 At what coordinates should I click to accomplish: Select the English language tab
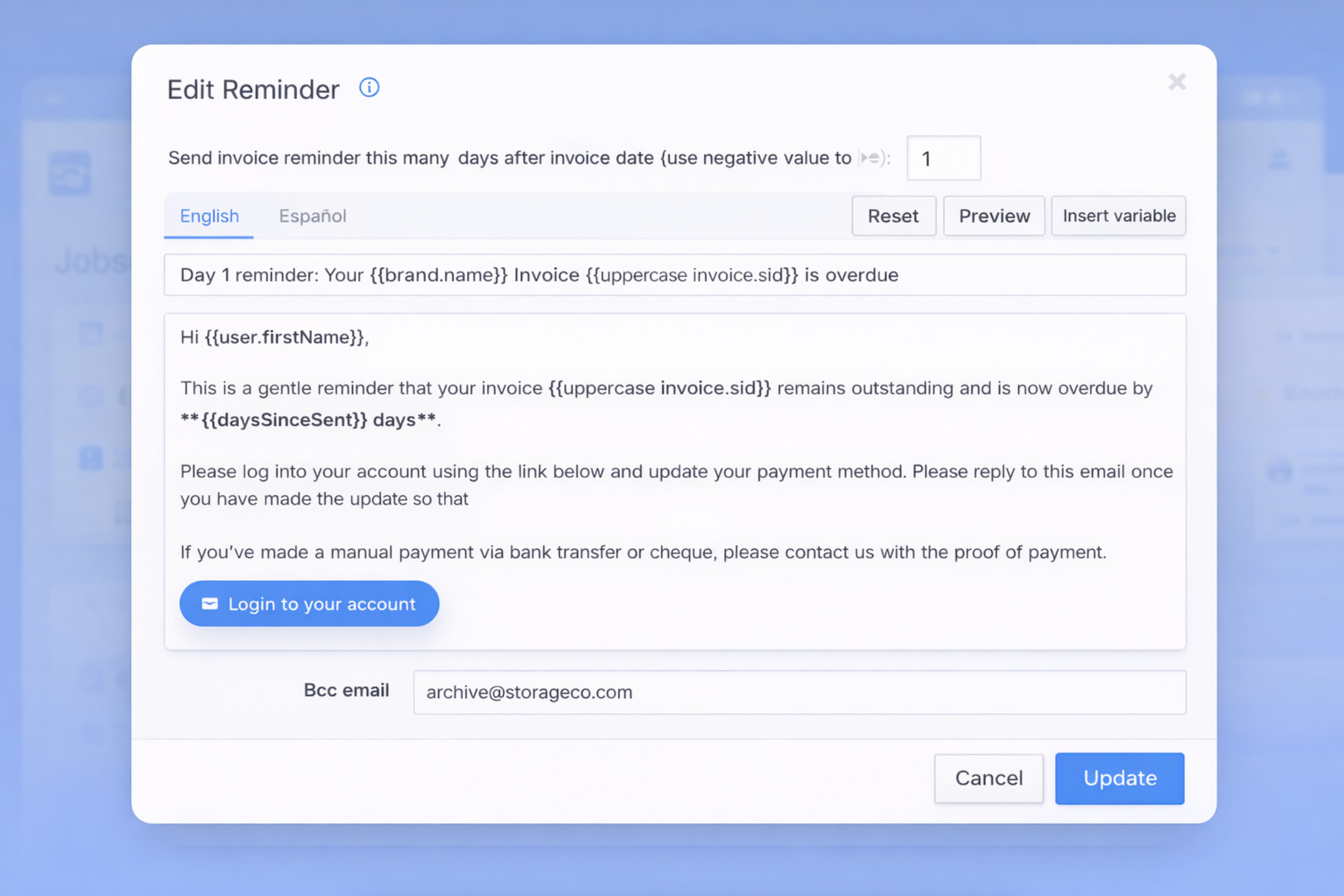point(209,216)
